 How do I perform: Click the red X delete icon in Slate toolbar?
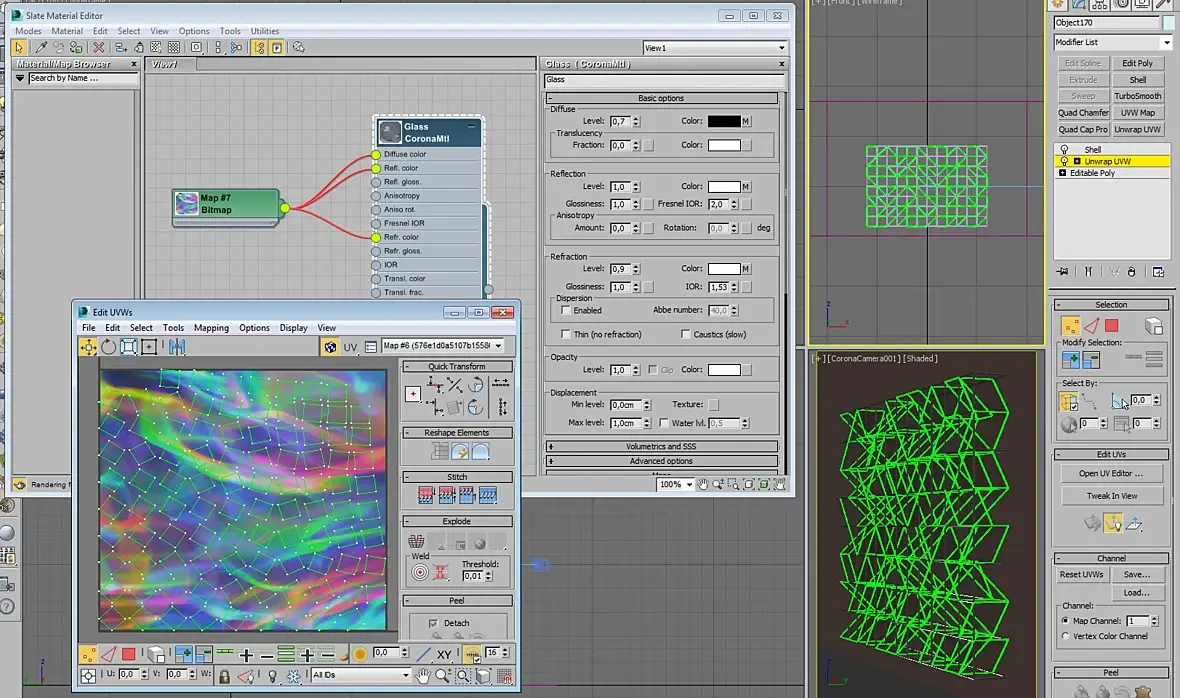[x=98, y=47]
